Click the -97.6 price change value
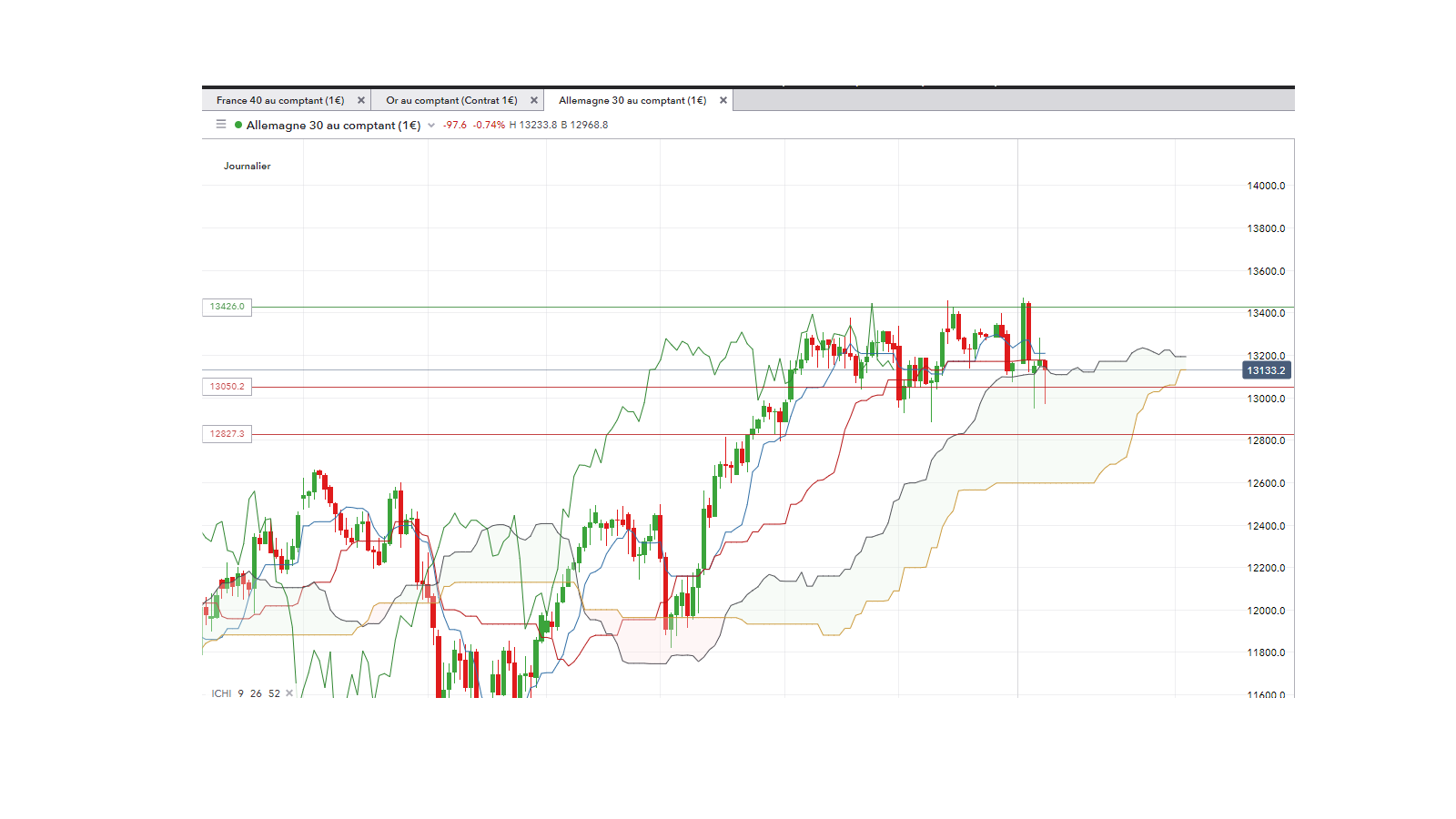The height and width of the screenshot is (819, 1456). click(455, 125)
